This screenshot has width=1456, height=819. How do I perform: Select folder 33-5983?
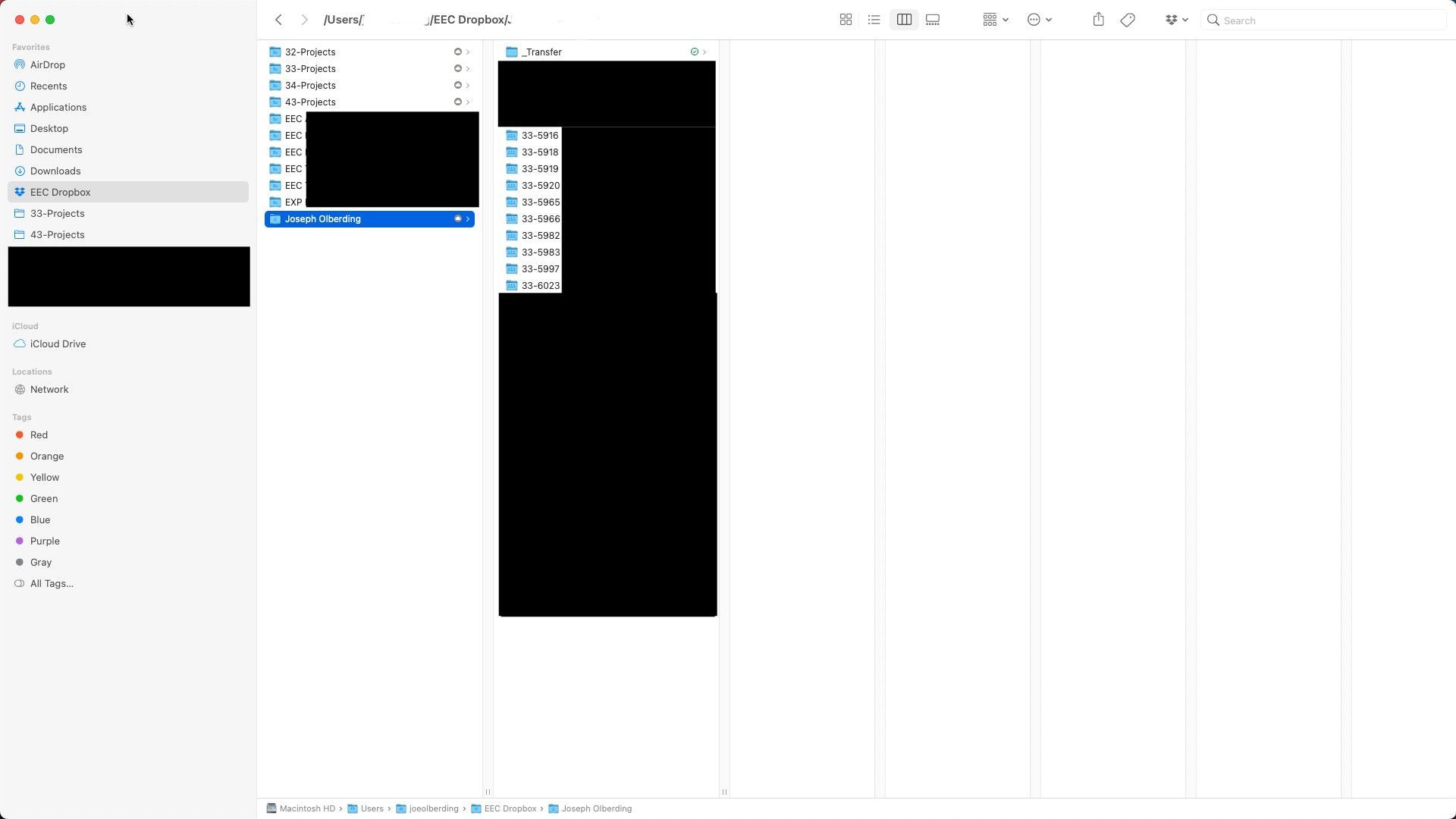click(532, 252)
